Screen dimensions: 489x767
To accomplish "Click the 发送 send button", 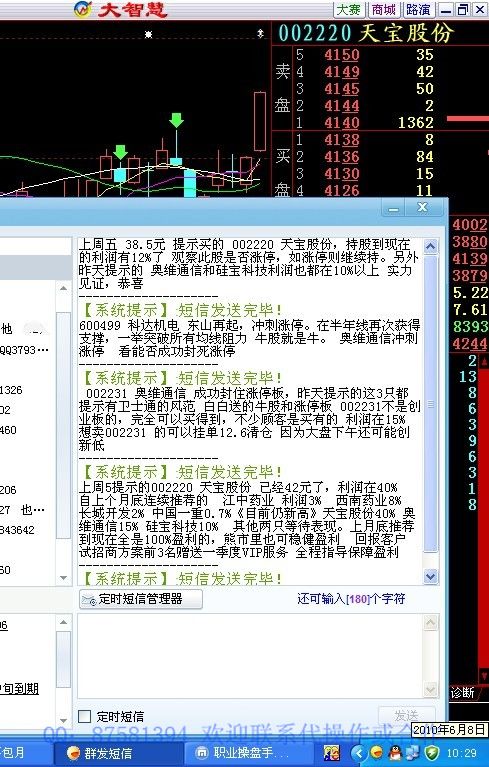I will pos(406,715).
